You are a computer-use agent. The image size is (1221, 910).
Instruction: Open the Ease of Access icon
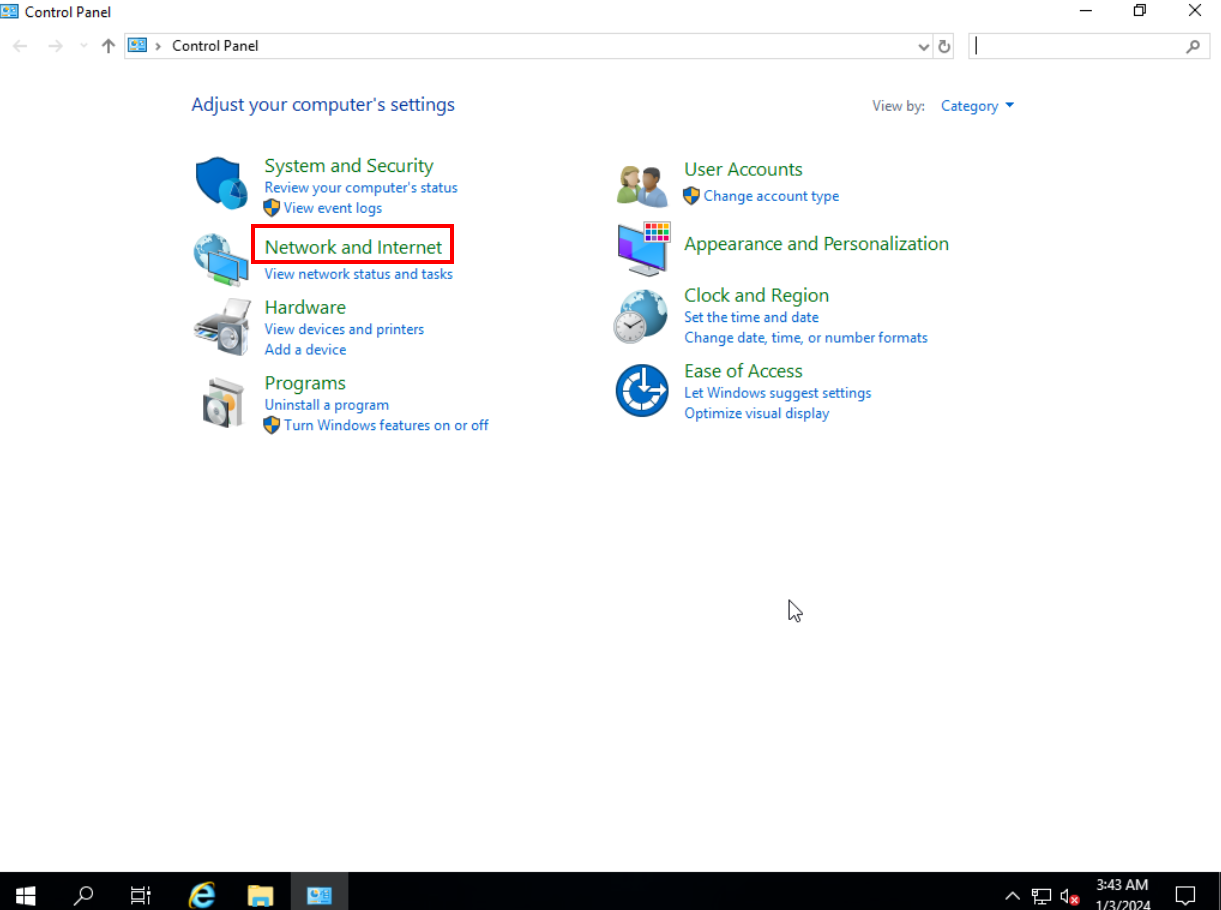(641, 391)
